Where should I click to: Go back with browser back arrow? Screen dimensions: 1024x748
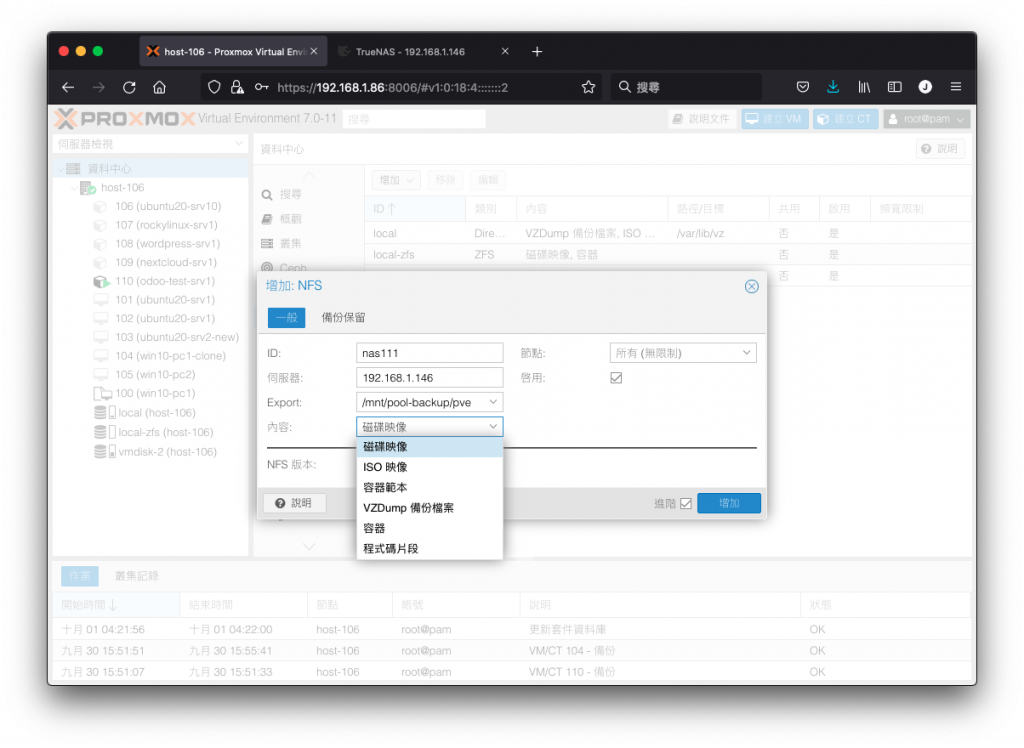tap(68, 87)
